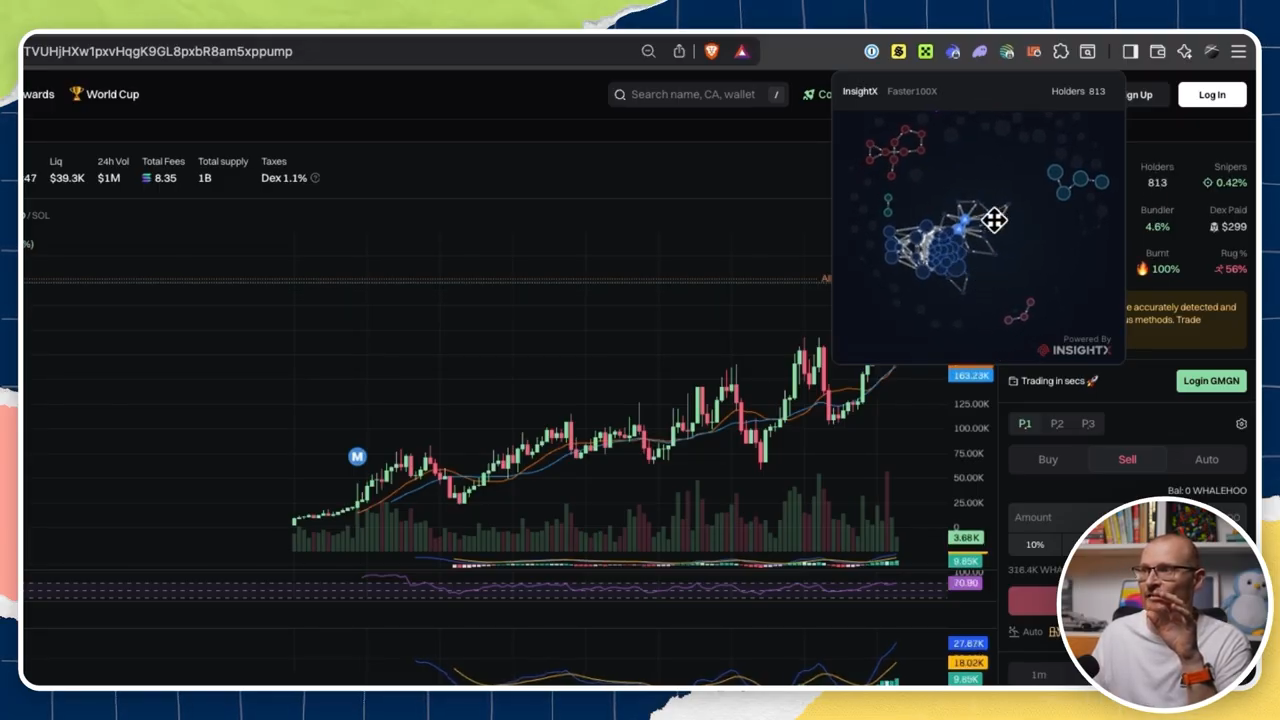The height and width of the screenshot is (720, 1280).
Task: Click the Liq $39.3K stat
Action: [x=67, y=170]
